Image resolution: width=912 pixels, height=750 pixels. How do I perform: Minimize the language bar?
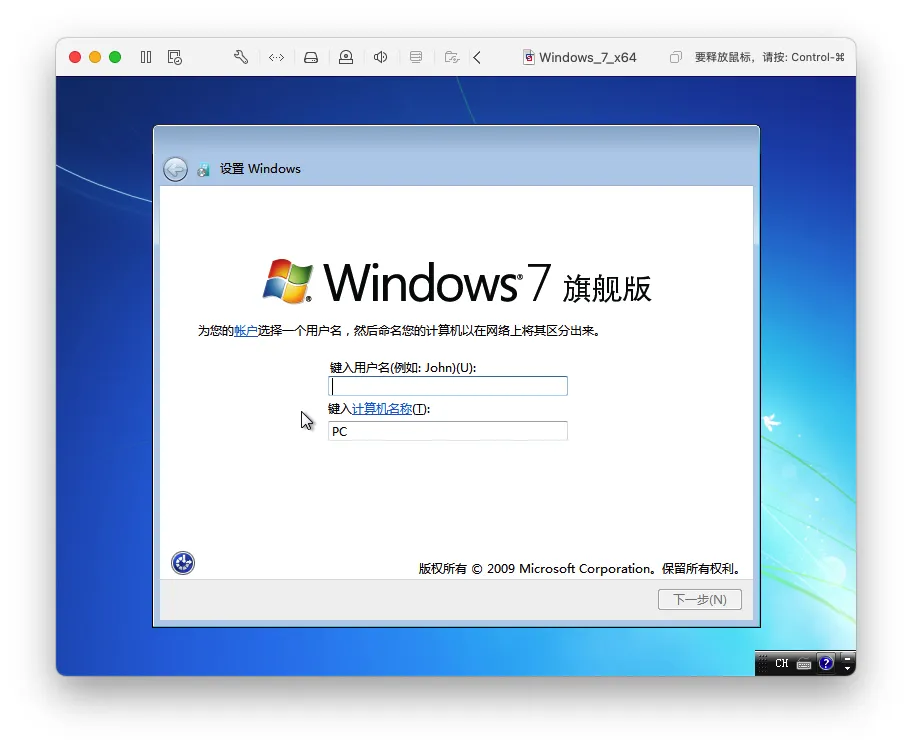847,658
